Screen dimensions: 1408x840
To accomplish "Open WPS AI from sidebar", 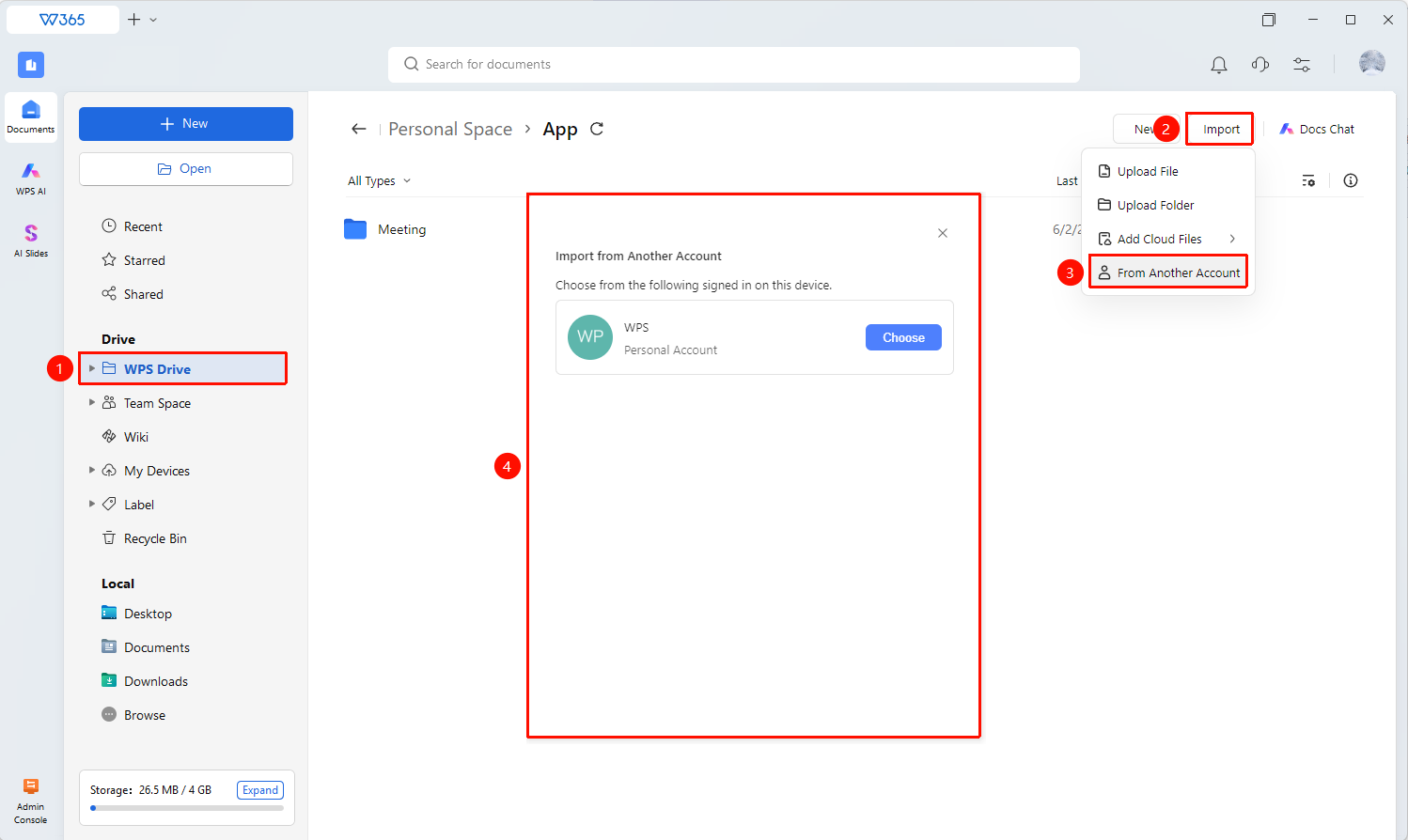I will point(31,179).
